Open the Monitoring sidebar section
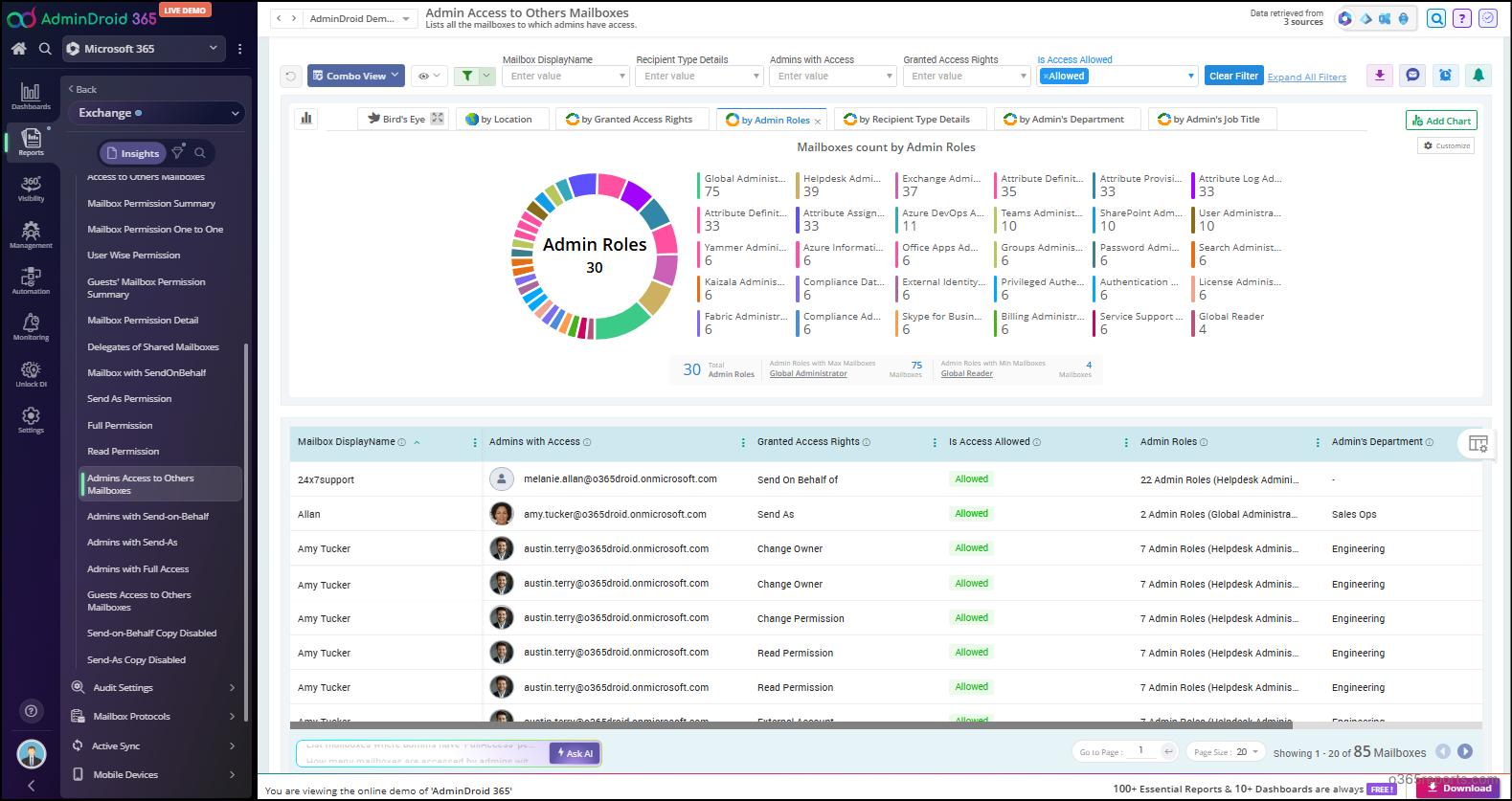 (x=31, y=326)
